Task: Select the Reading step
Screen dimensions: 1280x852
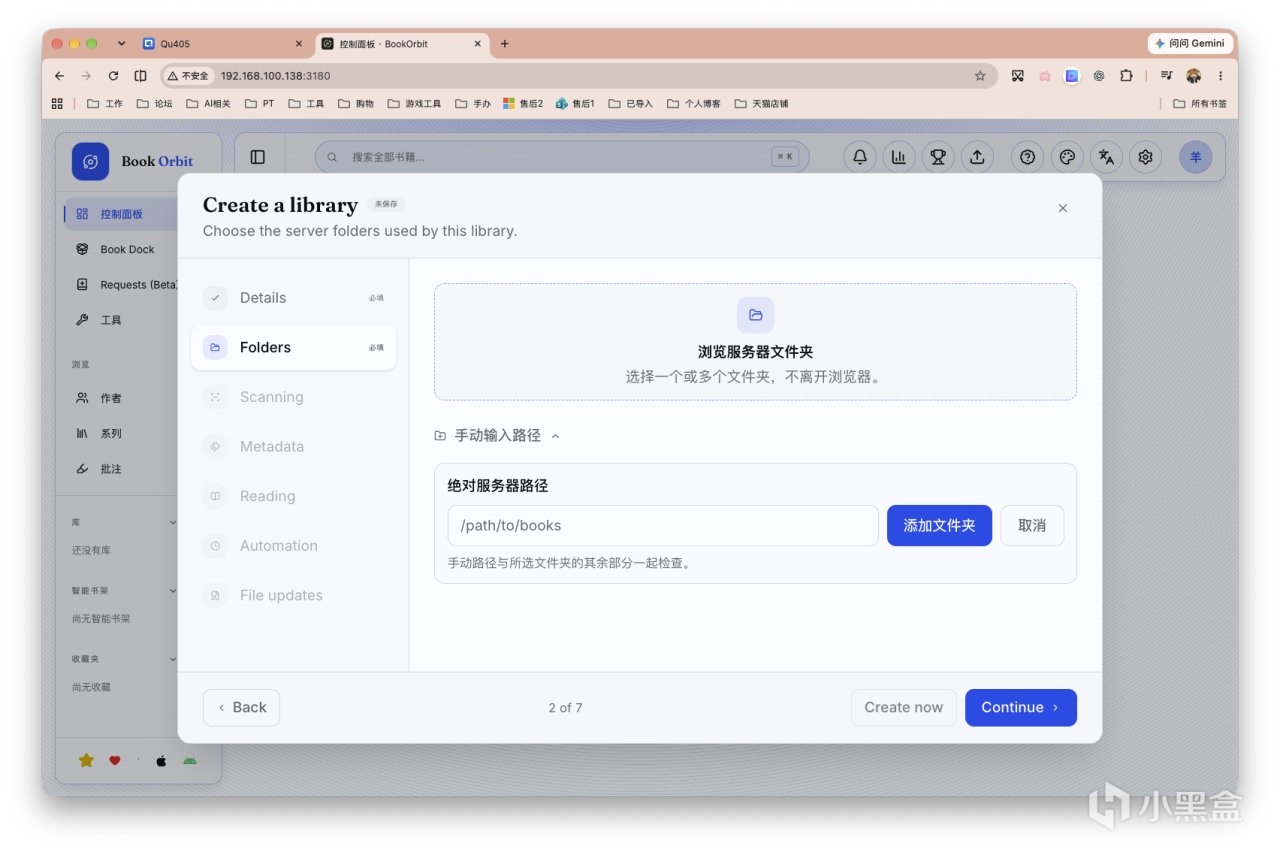Action: 293,496
